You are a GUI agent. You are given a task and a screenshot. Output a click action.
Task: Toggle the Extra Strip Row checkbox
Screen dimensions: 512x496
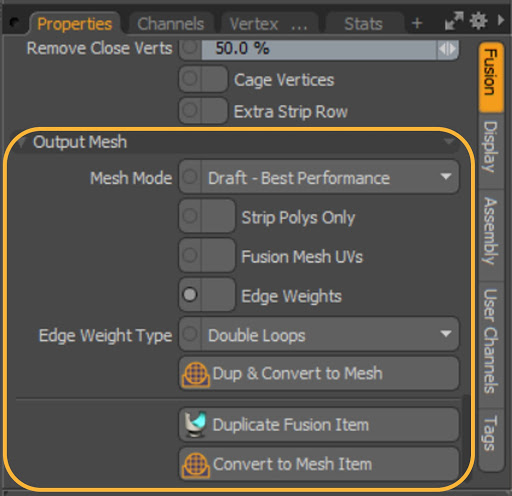(214, 110)
